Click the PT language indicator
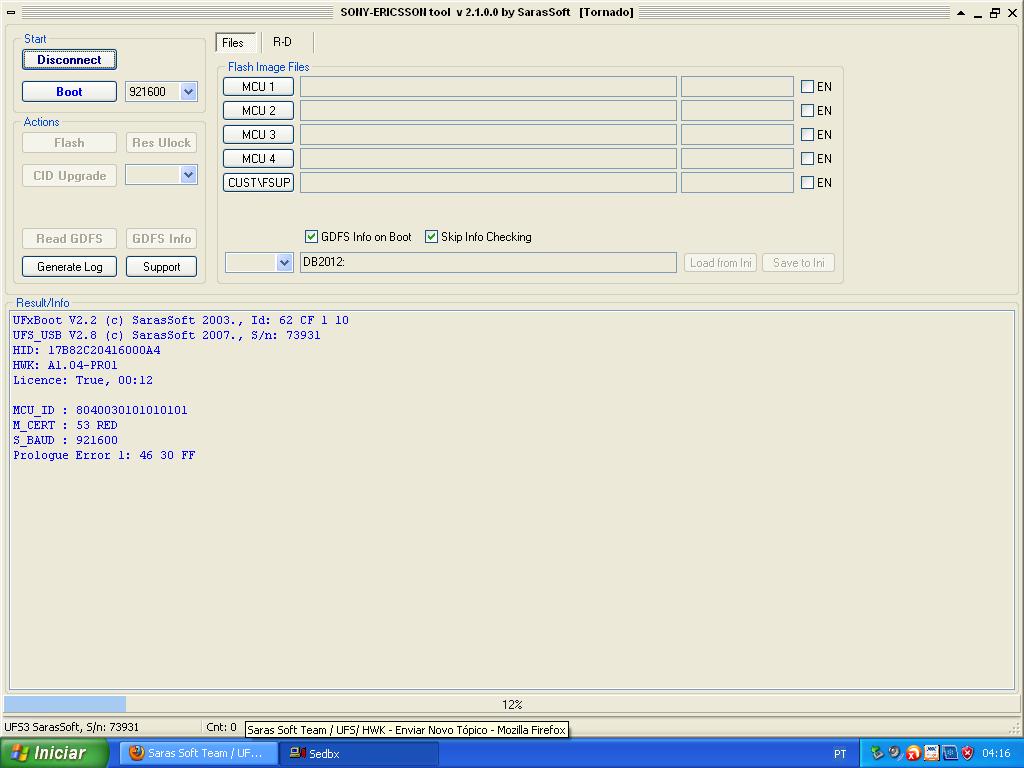Image resolution: width=1024 pixels, height=768 pixels. pos(840,754)
